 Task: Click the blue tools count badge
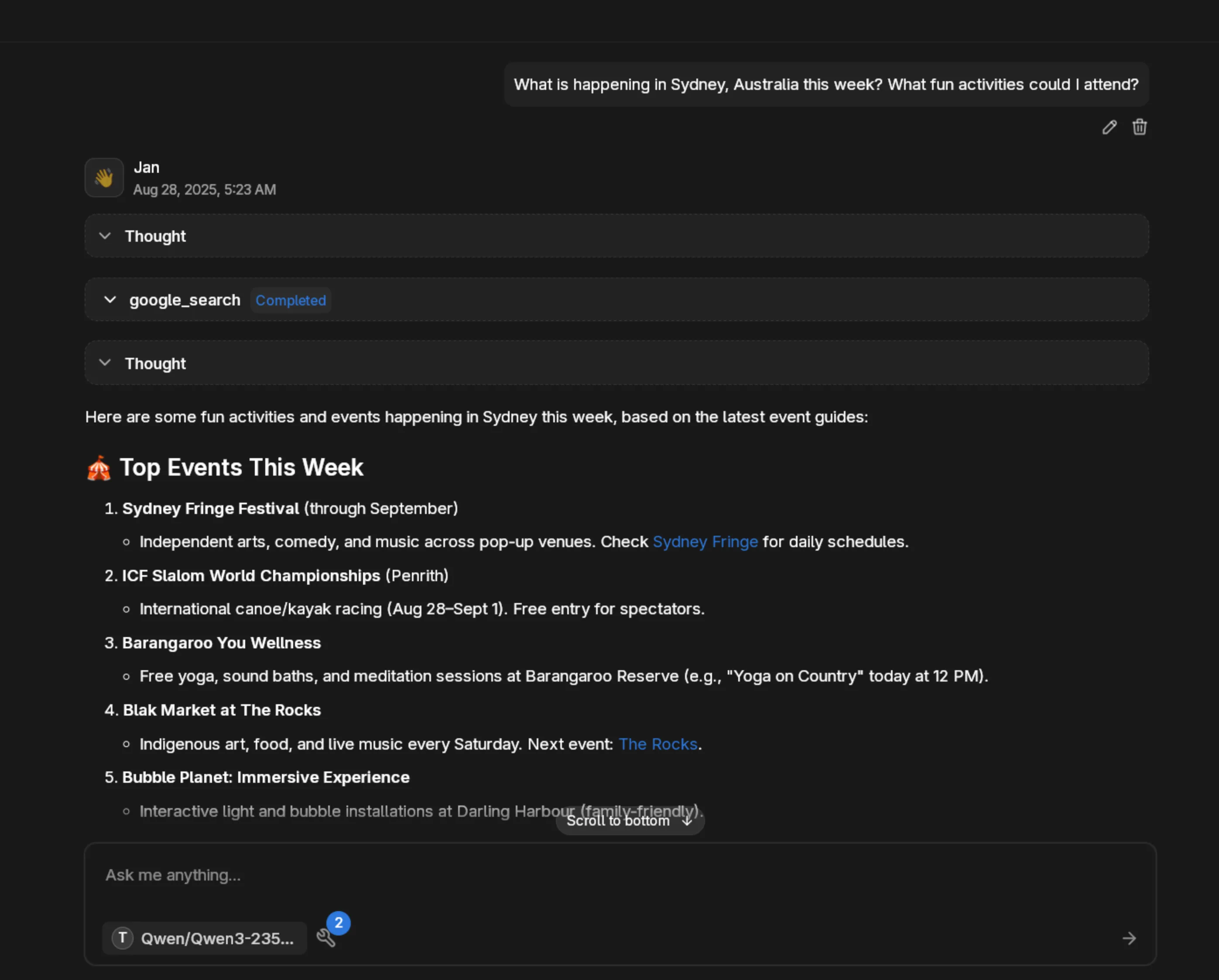(x=338, y=923)
